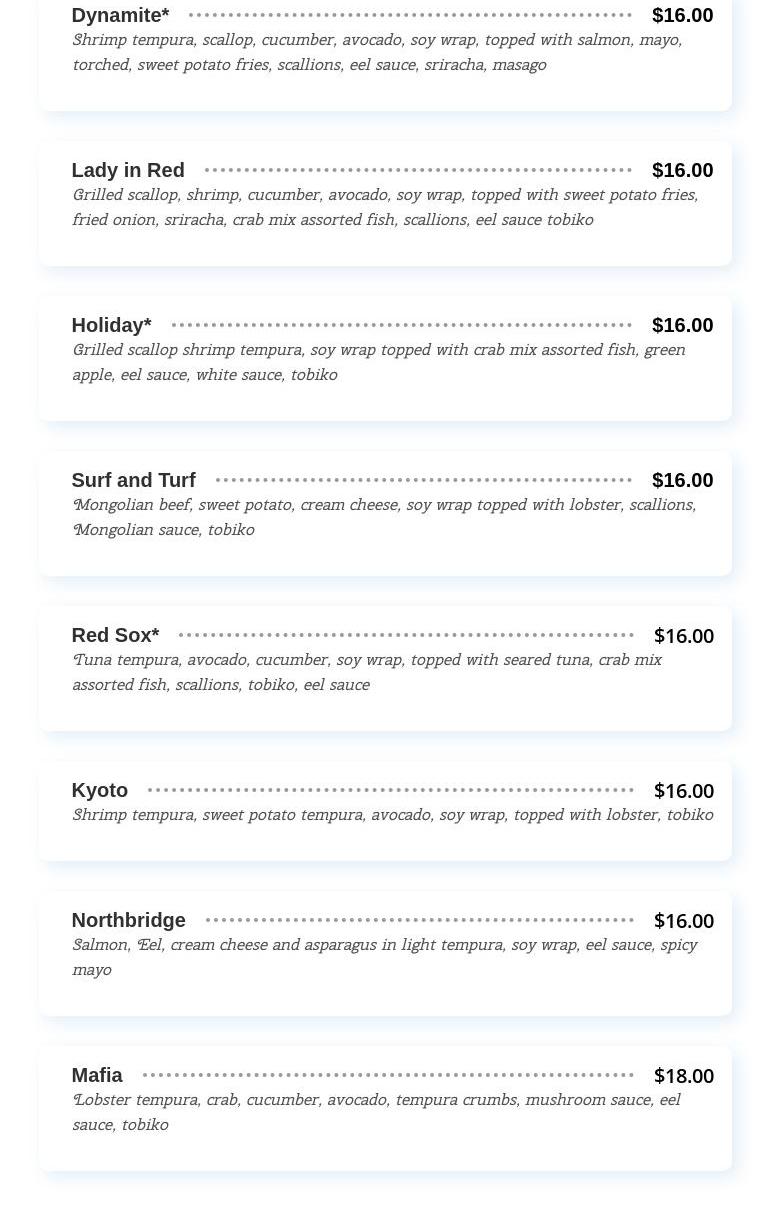The image size is (770, 1205).
Task: Click the Red Sox* tuna tempura description
Action: pyautogui.click(x=366, y=672)
